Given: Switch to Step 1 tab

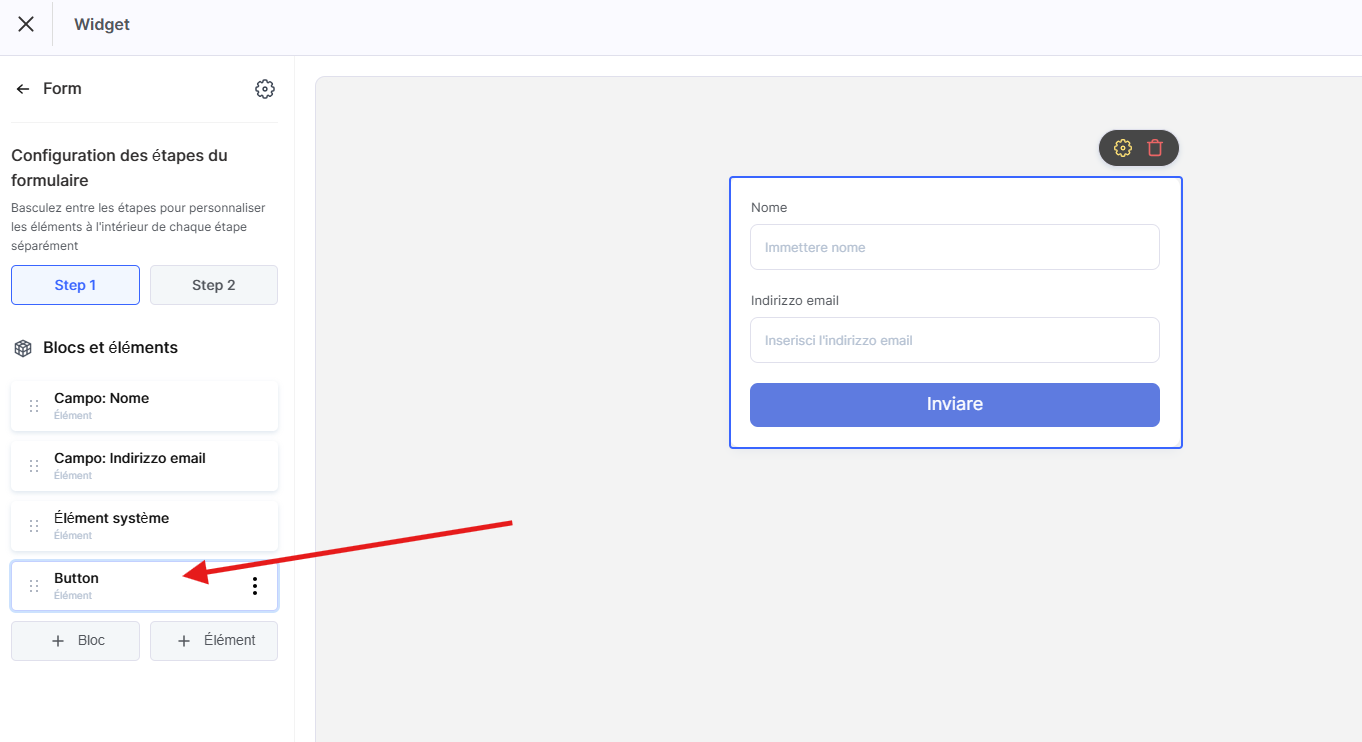Looking at the screenshot, I should coord(75,285).
